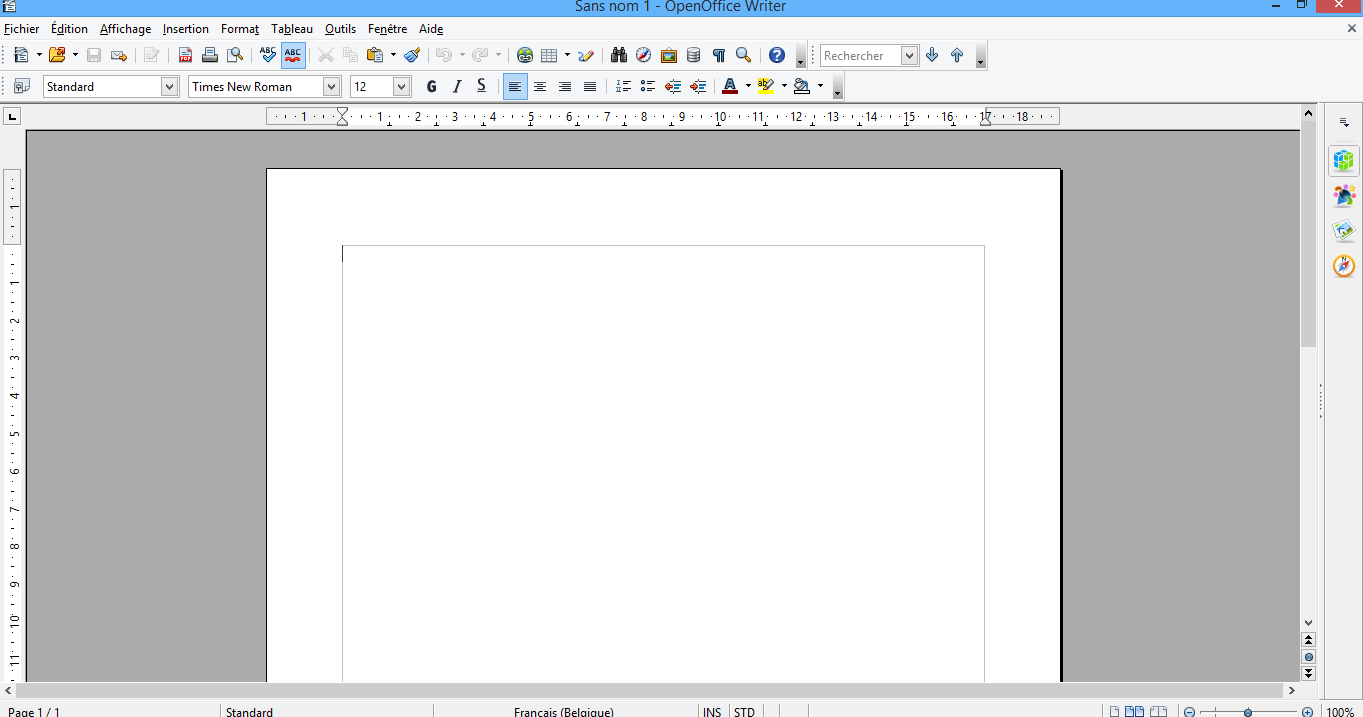Open sidebar Navigator compass icon

point(1344,266)
